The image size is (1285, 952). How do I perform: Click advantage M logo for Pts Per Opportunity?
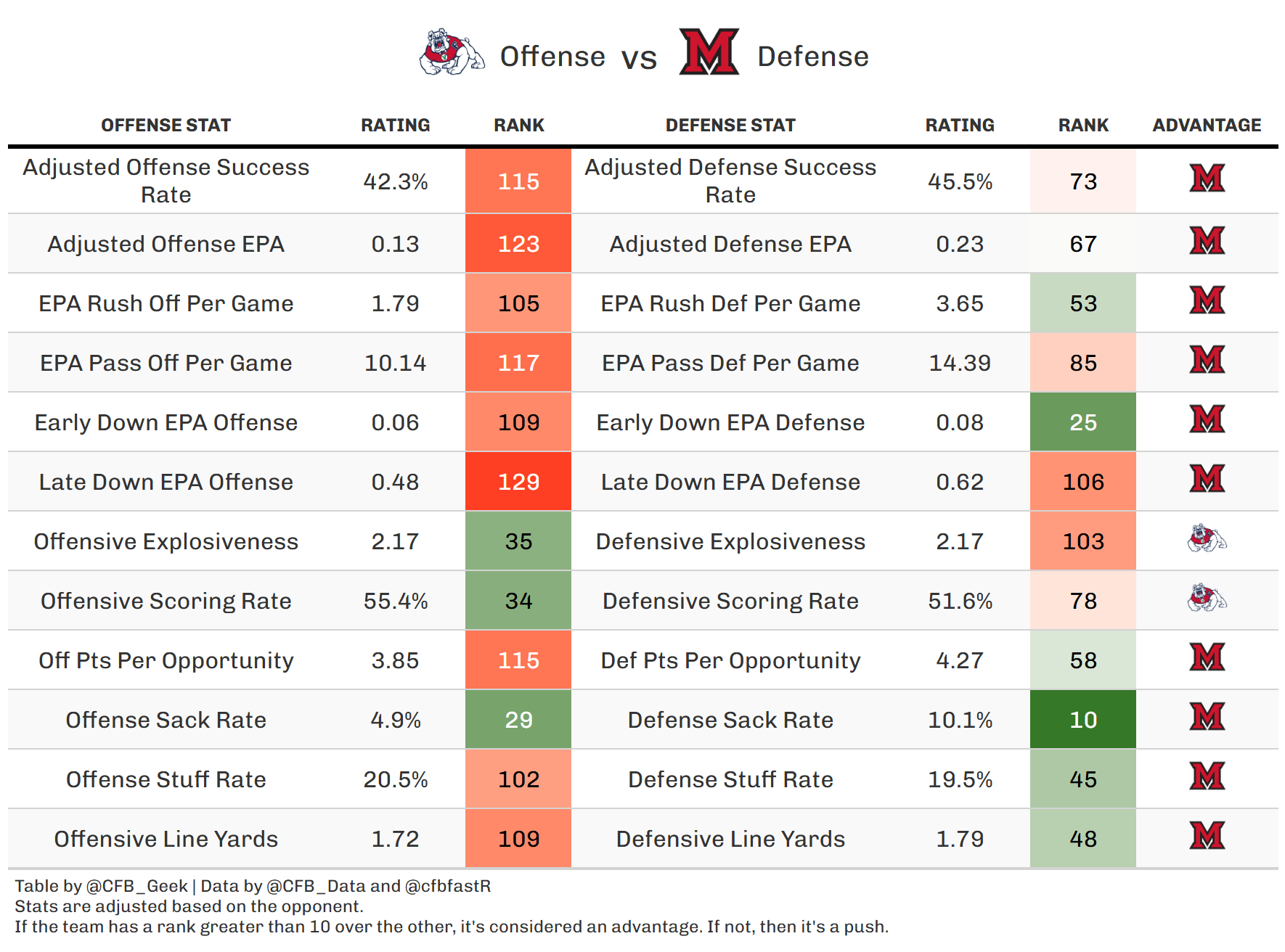1207,657
